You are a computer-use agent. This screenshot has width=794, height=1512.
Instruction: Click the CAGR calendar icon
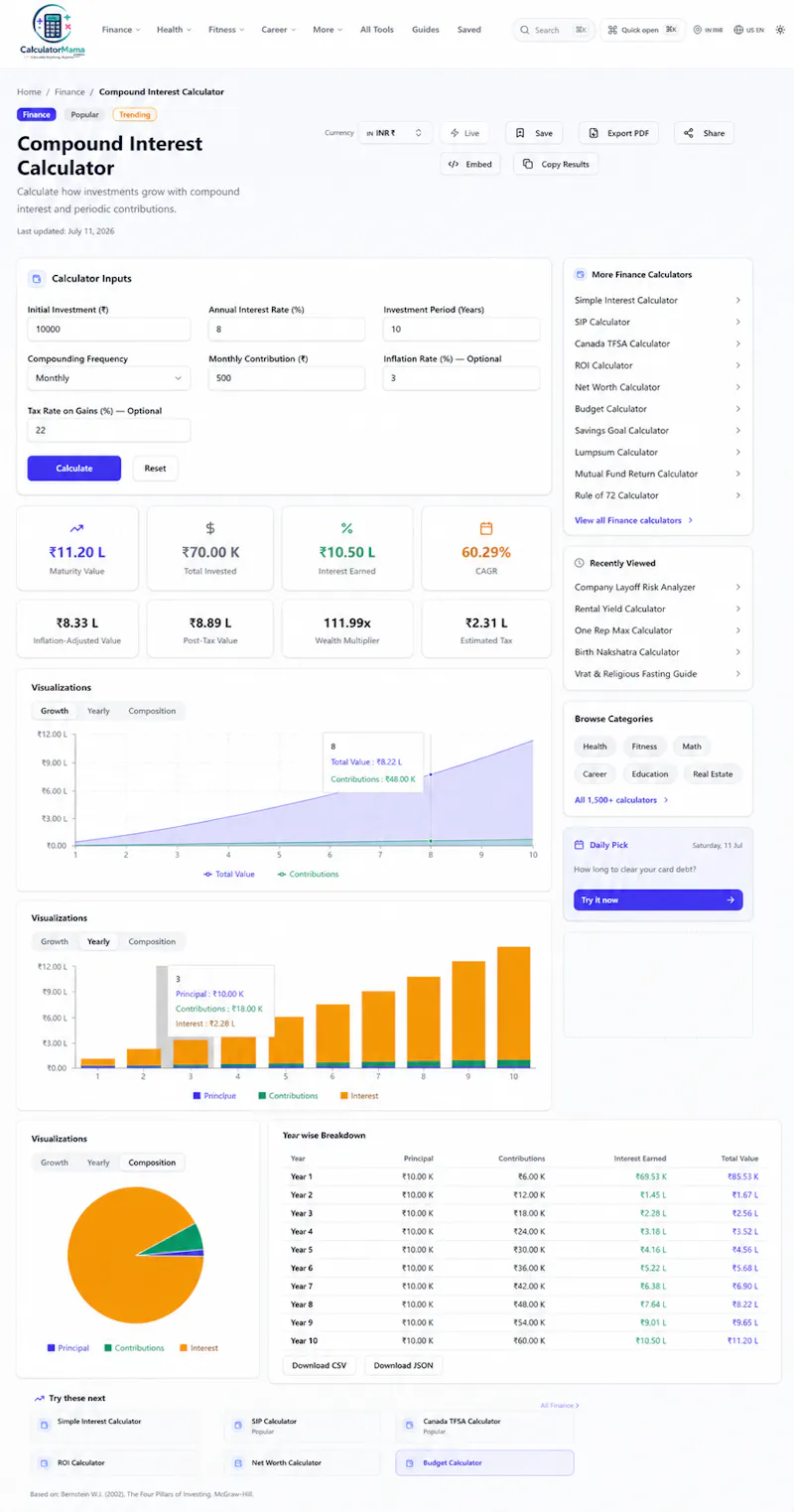point(486,528)
